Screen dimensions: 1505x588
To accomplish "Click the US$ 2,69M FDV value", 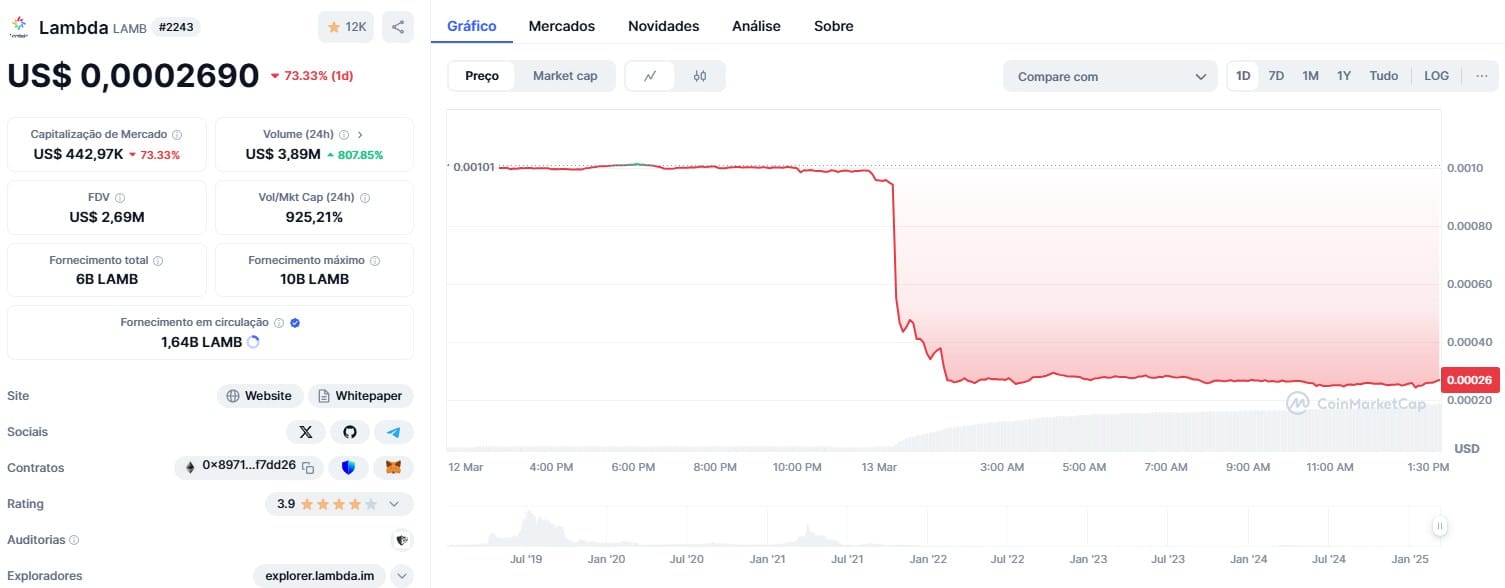I will [x=107, y=217].
